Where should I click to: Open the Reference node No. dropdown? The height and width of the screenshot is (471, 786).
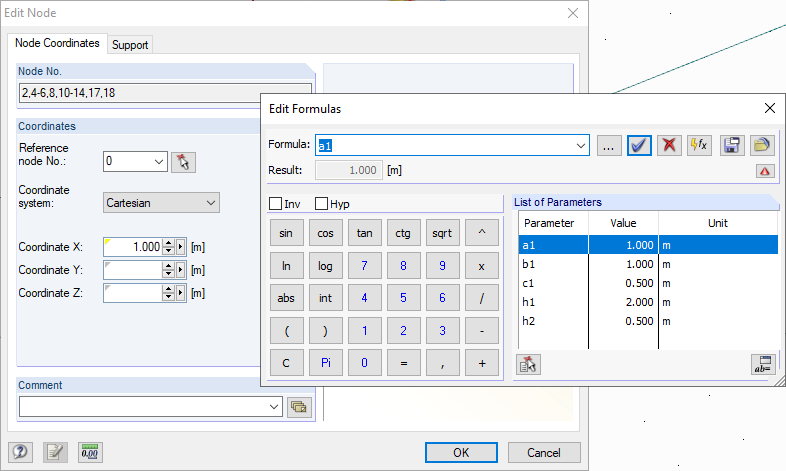tap(159, 161)
